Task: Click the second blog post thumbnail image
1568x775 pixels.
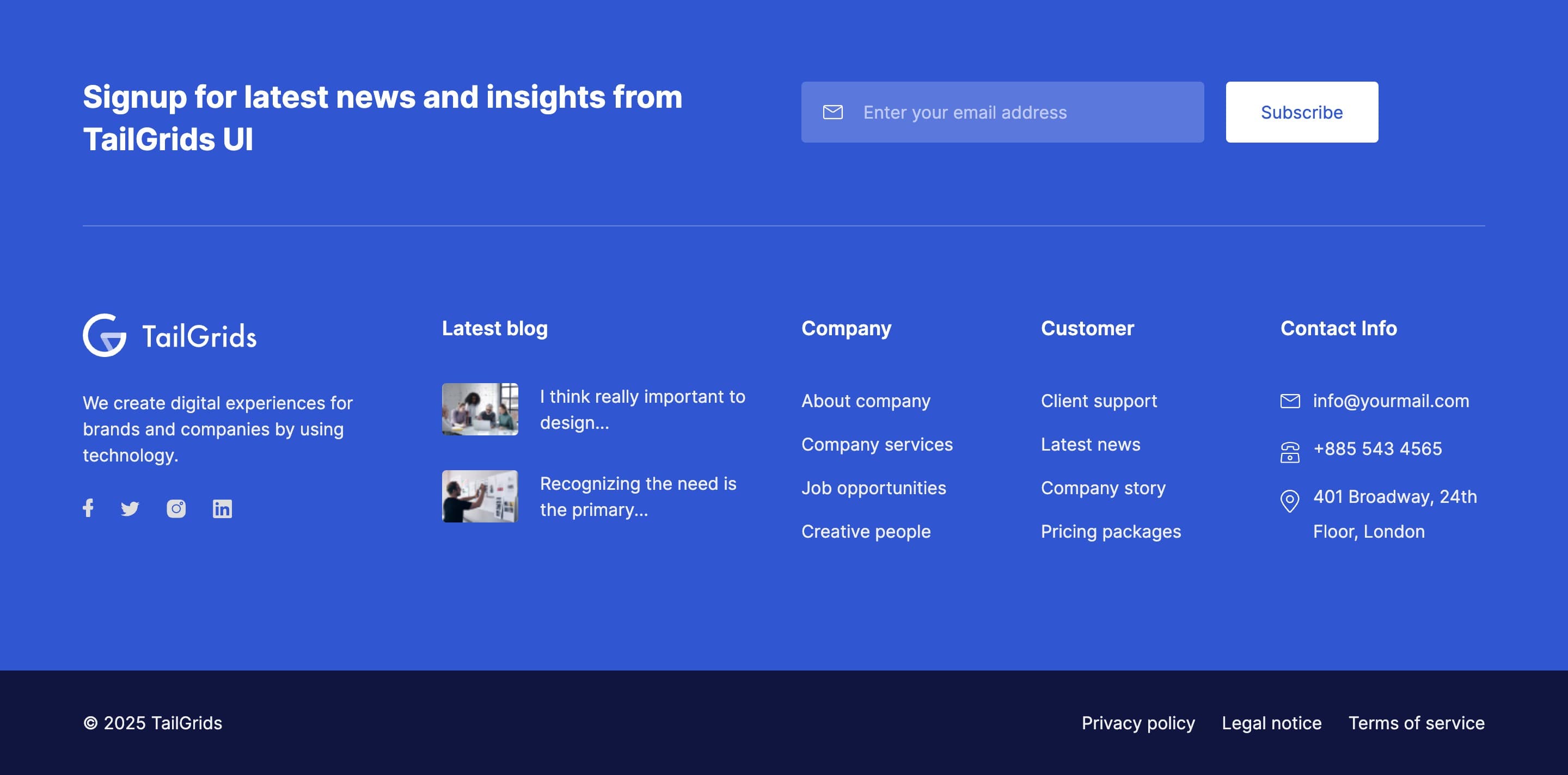Action: [x=480, y=496]
